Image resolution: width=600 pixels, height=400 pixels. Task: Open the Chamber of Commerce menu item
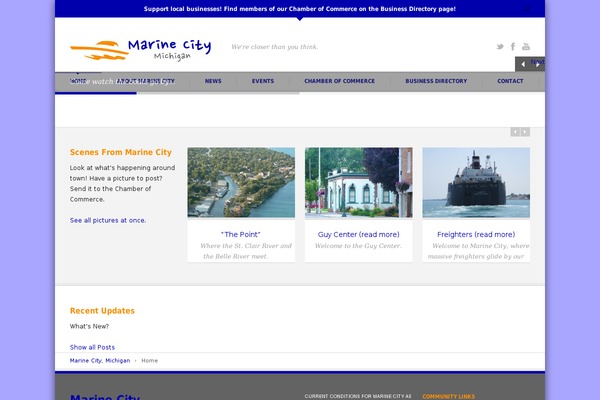pos(339,81)
